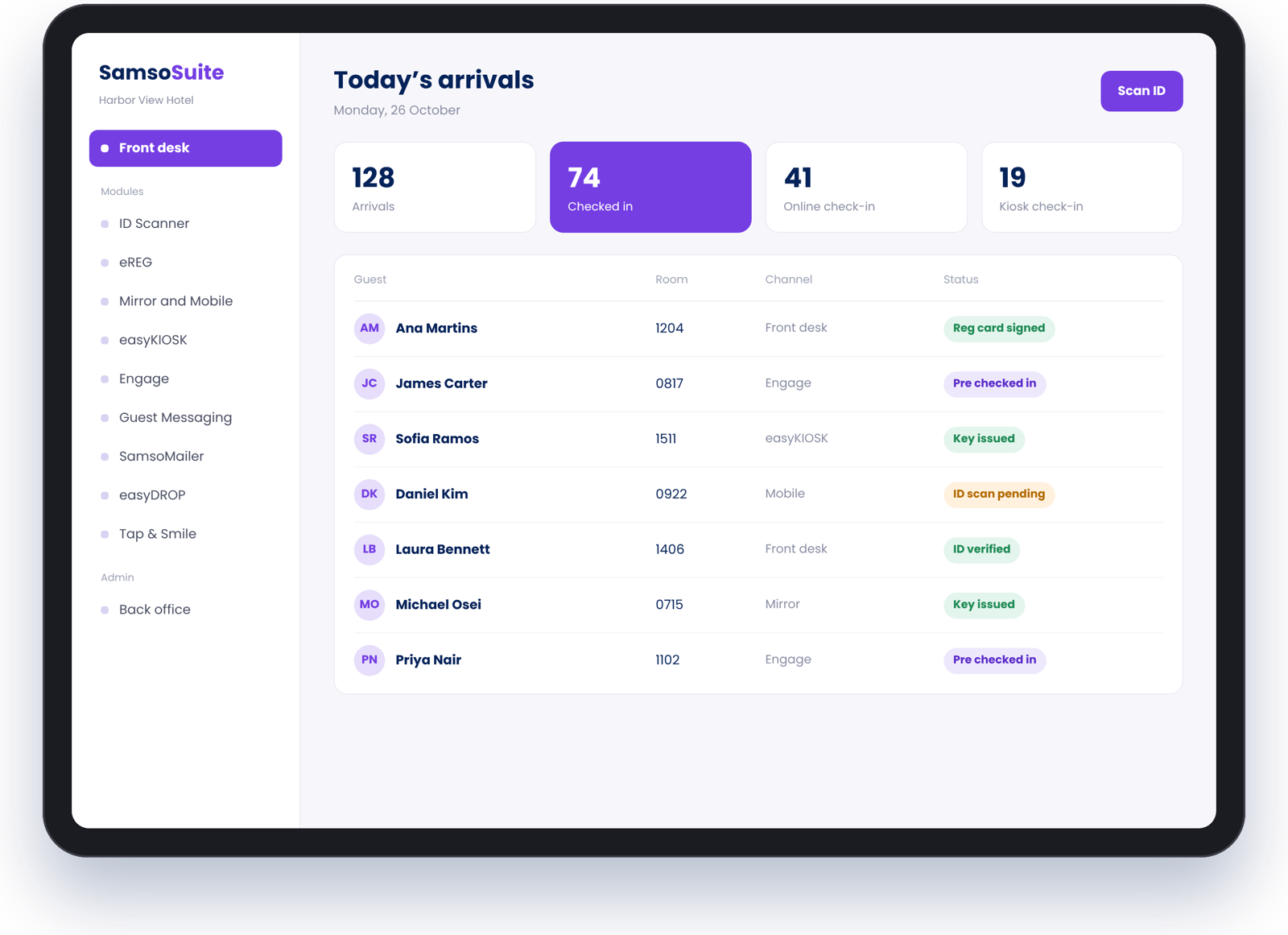Image resolution: width=1288 pixels, height=935 pixels.
Task: Click Priya Nair's Pre checked in badge
Action: (x=994, y=660)
